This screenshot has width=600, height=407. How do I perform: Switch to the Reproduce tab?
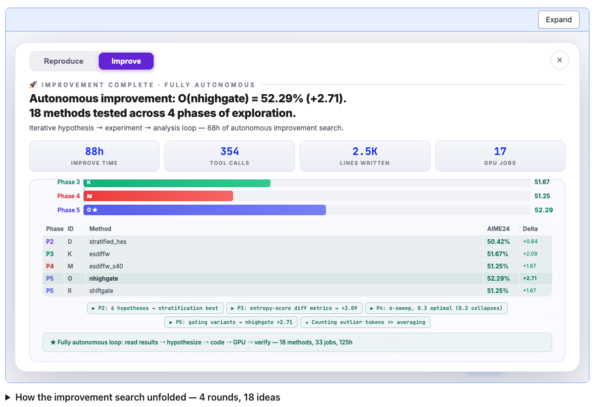click(x=64, y=61)
